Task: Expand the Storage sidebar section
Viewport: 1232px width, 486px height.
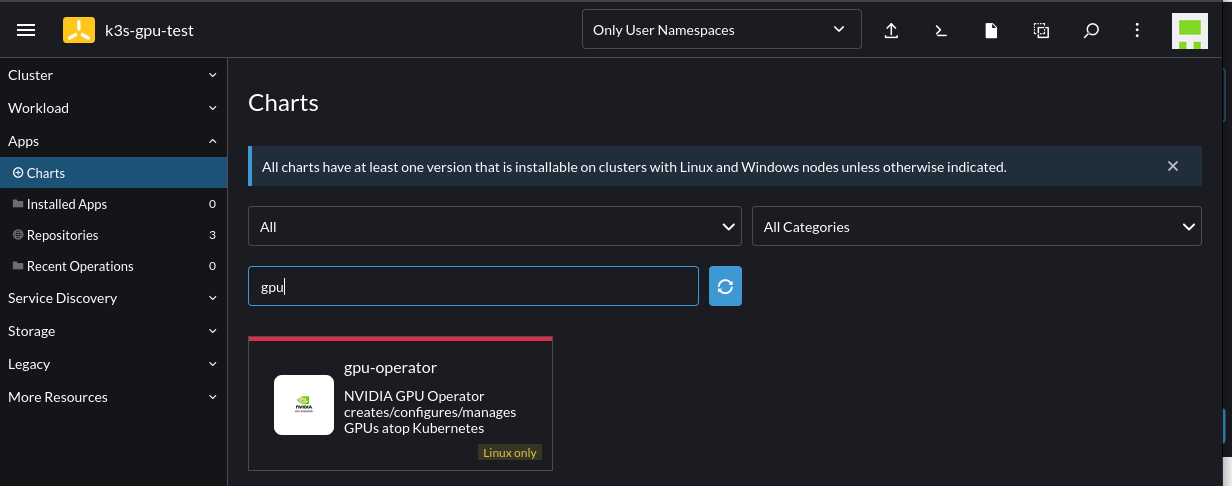Action: tap(113, 331)
